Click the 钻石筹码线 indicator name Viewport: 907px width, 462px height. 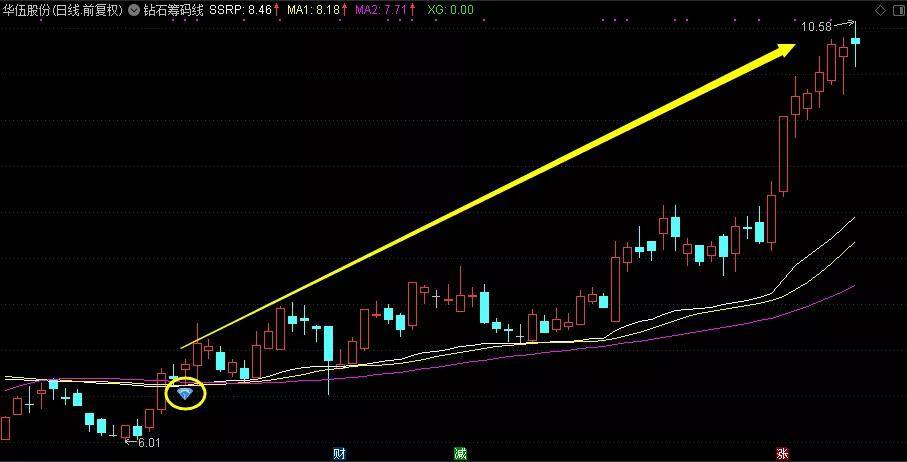[174, 10]
